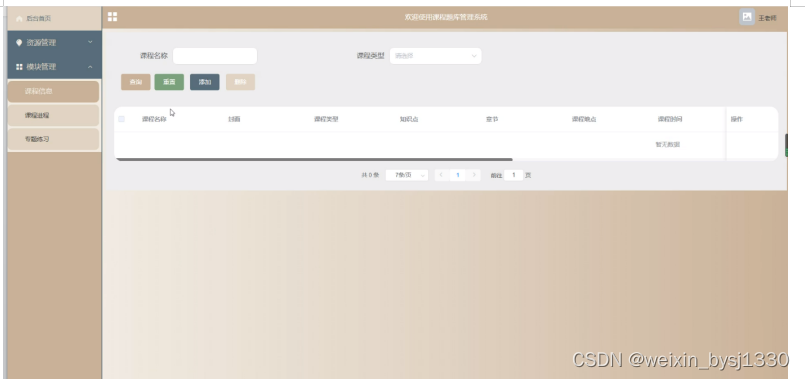Click the 暂无数据 empty table text
The height and width of the screenshot is (380, 805).
(x=667, y=145)
